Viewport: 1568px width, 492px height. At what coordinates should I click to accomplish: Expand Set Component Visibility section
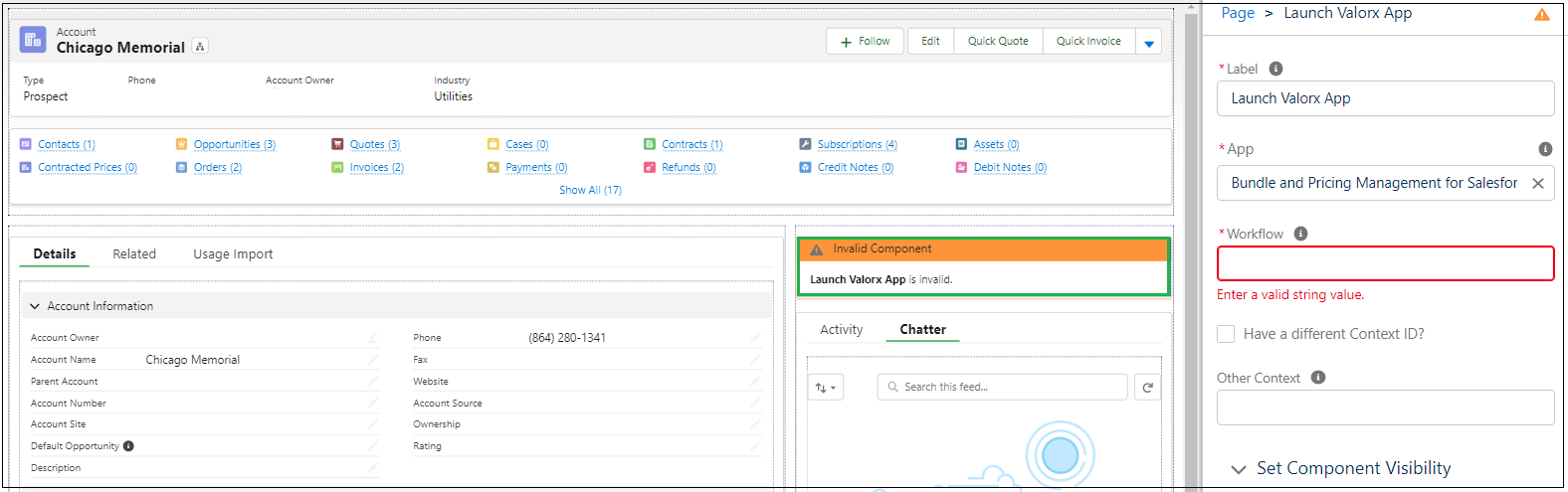(1239, 469)
